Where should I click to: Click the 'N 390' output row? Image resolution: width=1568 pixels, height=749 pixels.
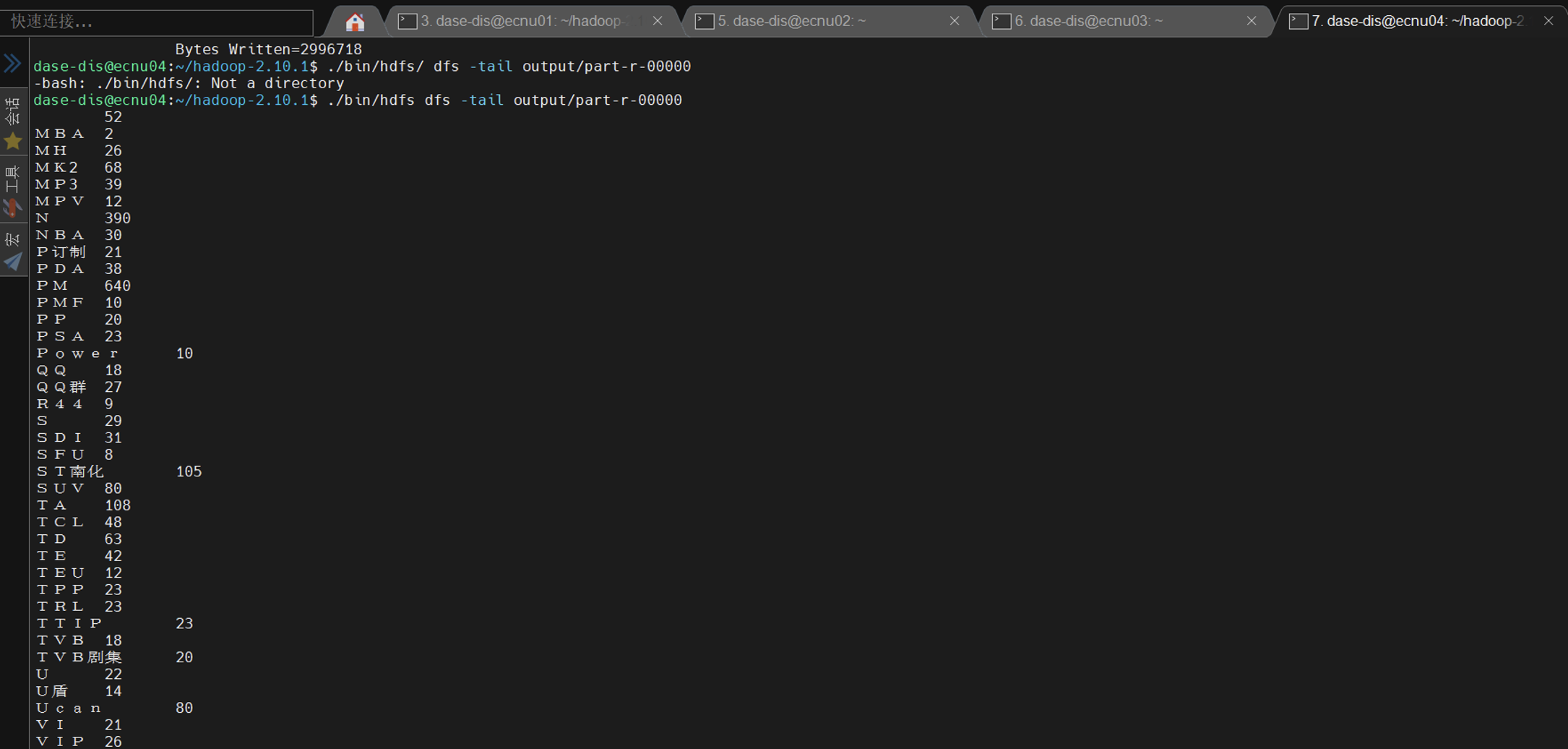[x=83, y=218]
